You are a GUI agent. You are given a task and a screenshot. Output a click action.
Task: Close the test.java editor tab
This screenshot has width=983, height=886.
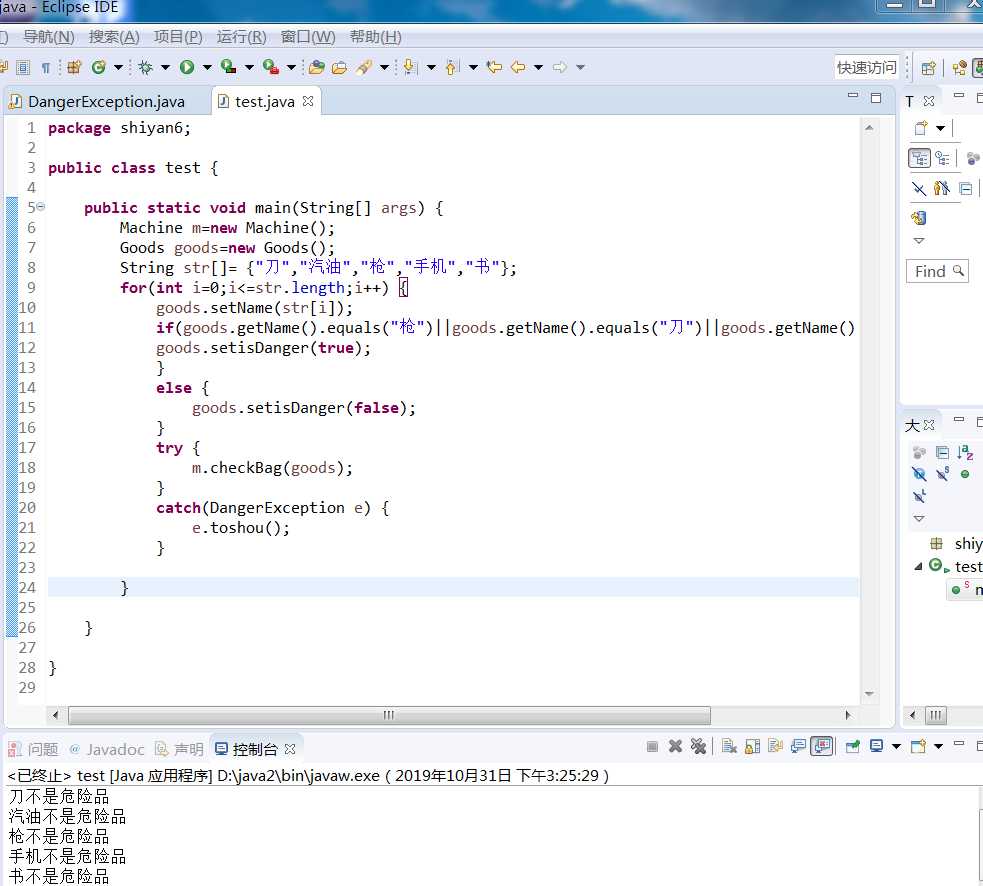click(x=308, y=101)
